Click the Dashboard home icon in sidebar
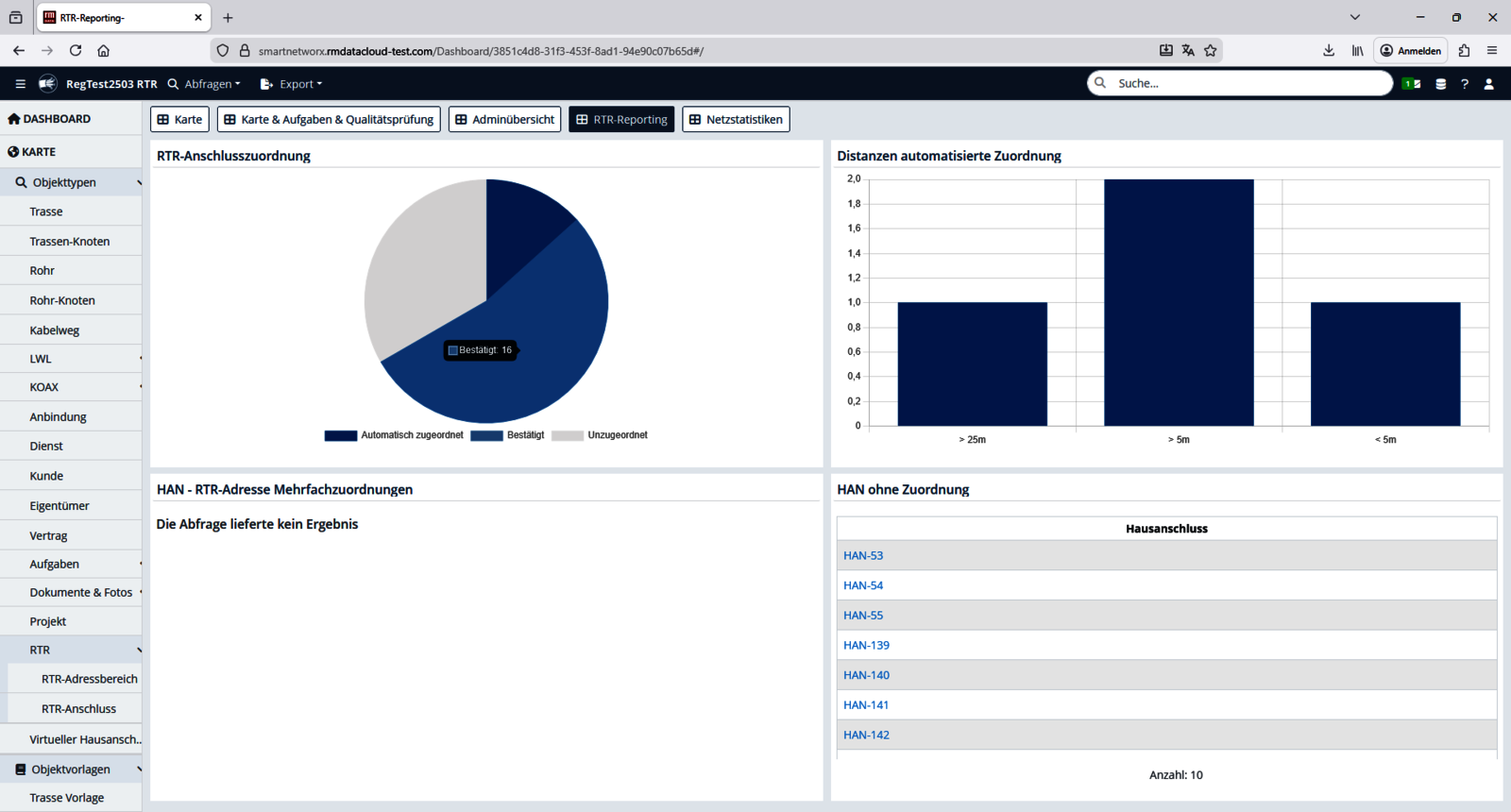Screen dimensions: 1511x812 click(x=13, y=119)
